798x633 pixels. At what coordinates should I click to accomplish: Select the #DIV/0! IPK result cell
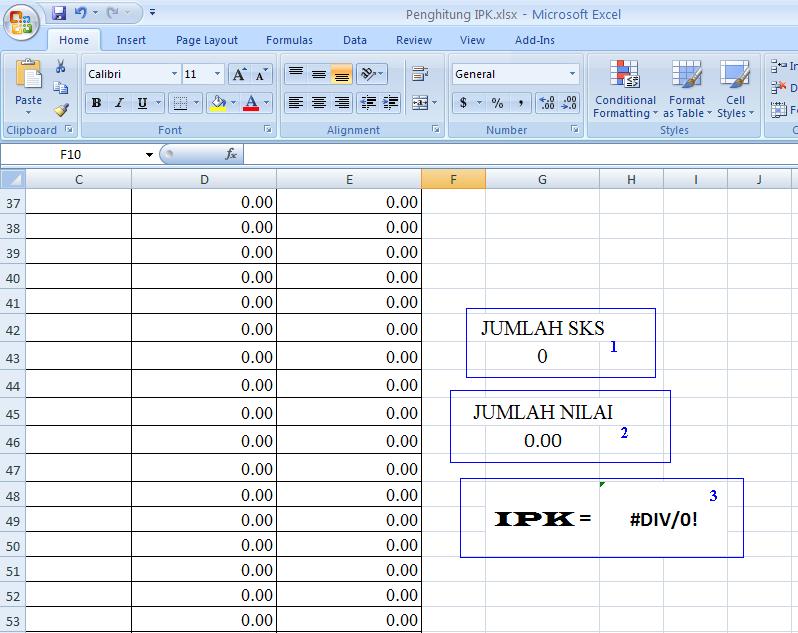point(663,519)
